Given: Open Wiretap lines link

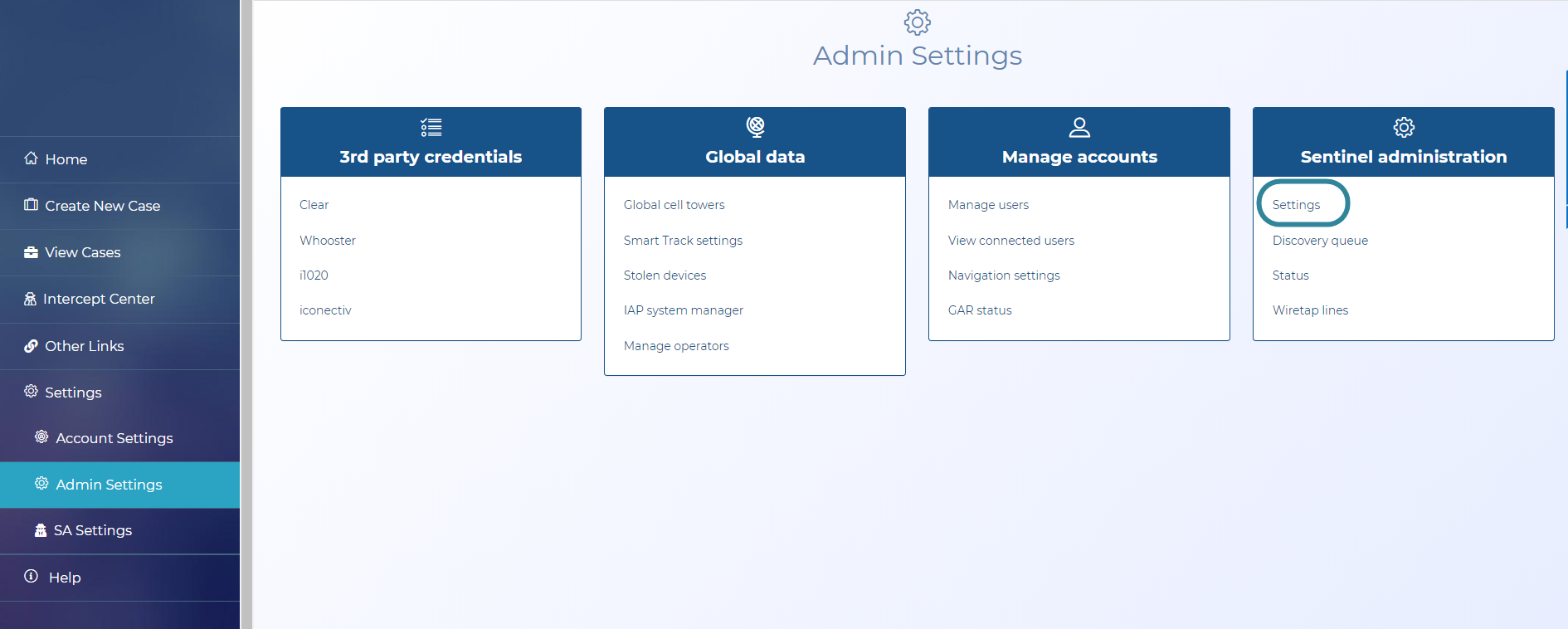Looking at the screenshot, I should coord(1310,310).
